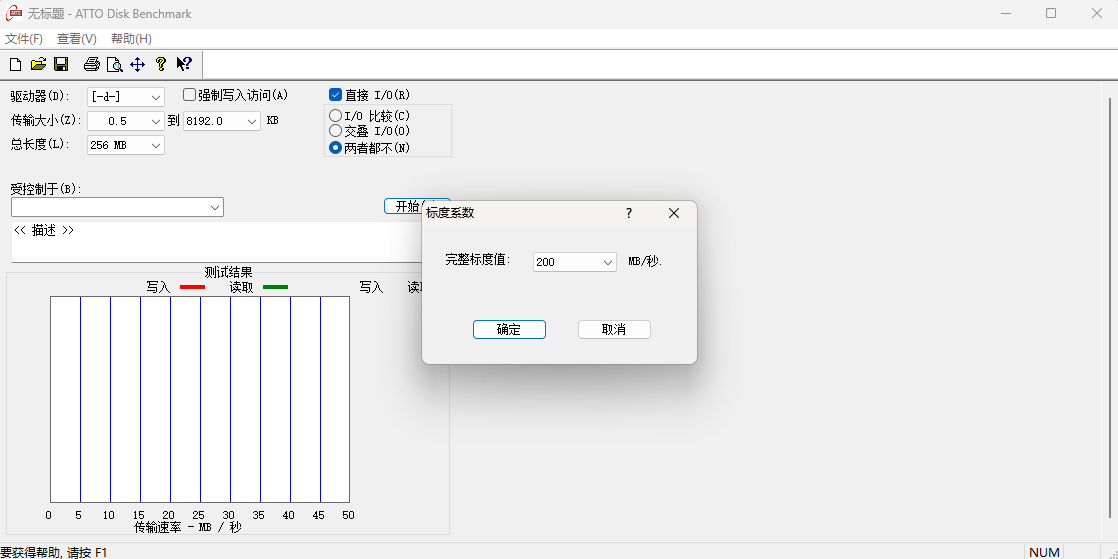Uncheck the 直接 I/O checkbox
The image size is (1118, 559).
(x=336, y=95)
